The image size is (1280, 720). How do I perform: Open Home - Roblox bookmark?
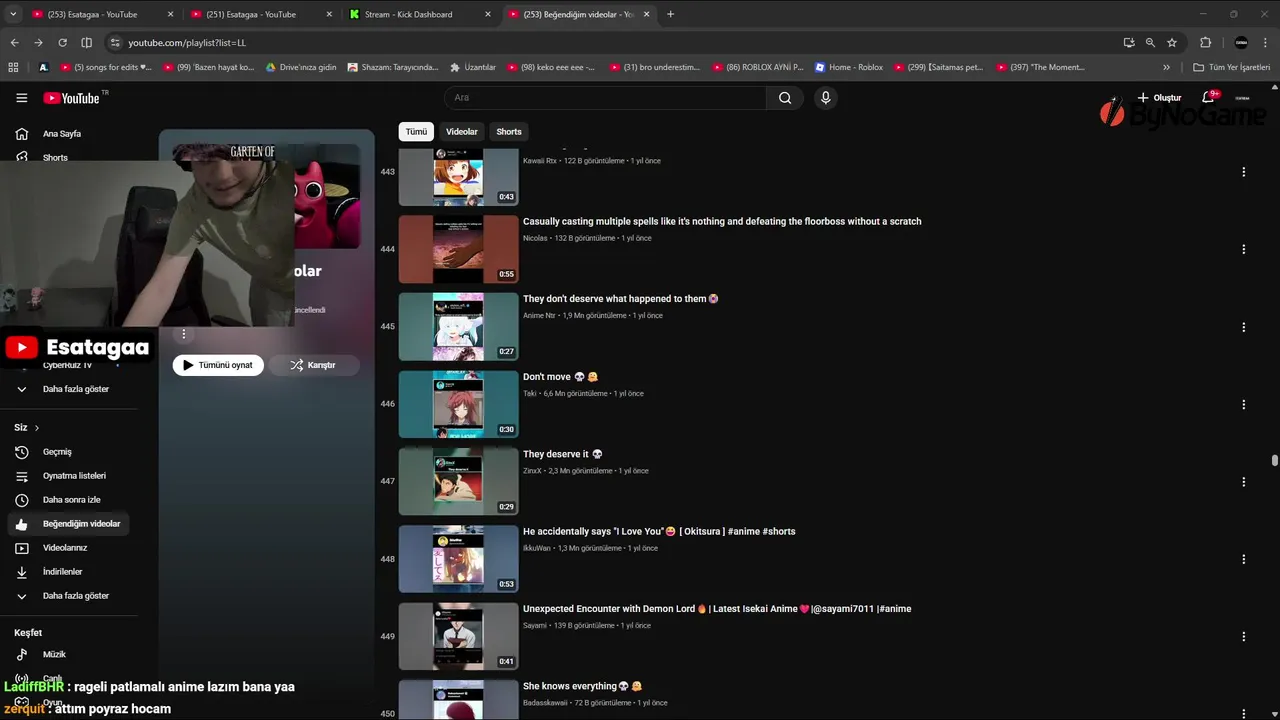(x=849, y=67)
